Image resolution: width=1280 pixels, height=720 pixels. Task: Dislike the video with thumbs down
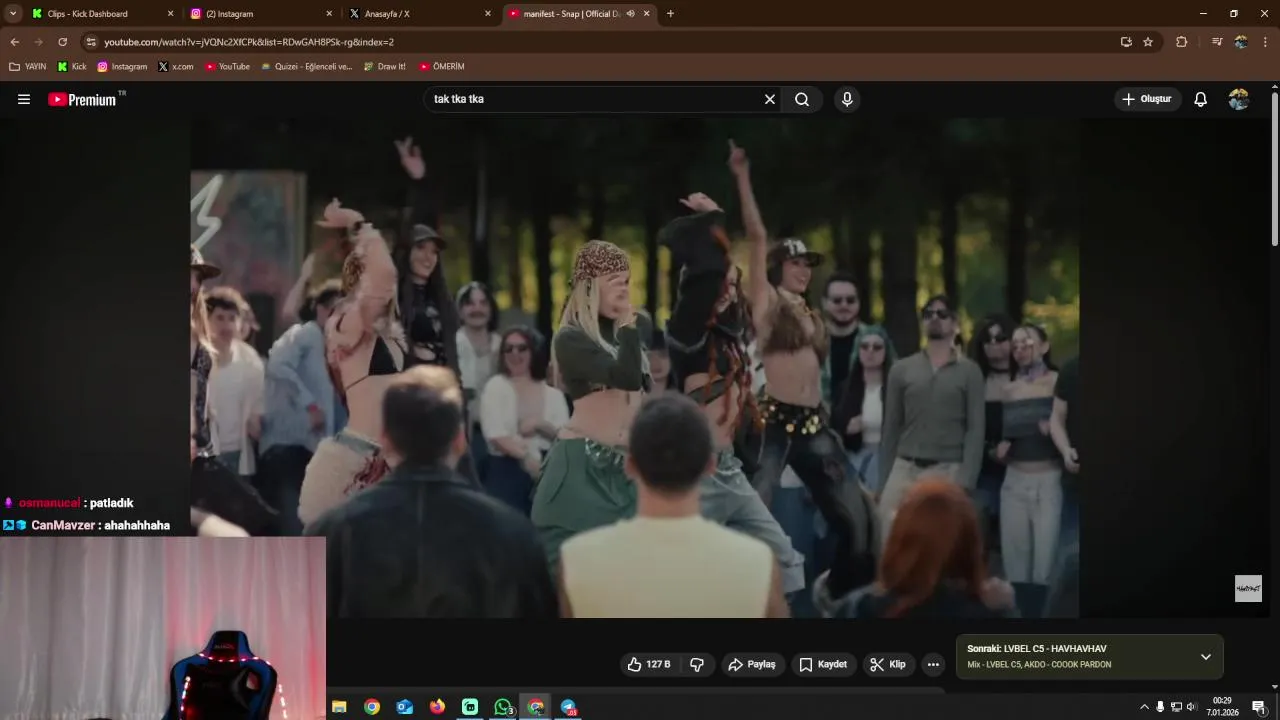pyautogui.click(x=697, y=664)
